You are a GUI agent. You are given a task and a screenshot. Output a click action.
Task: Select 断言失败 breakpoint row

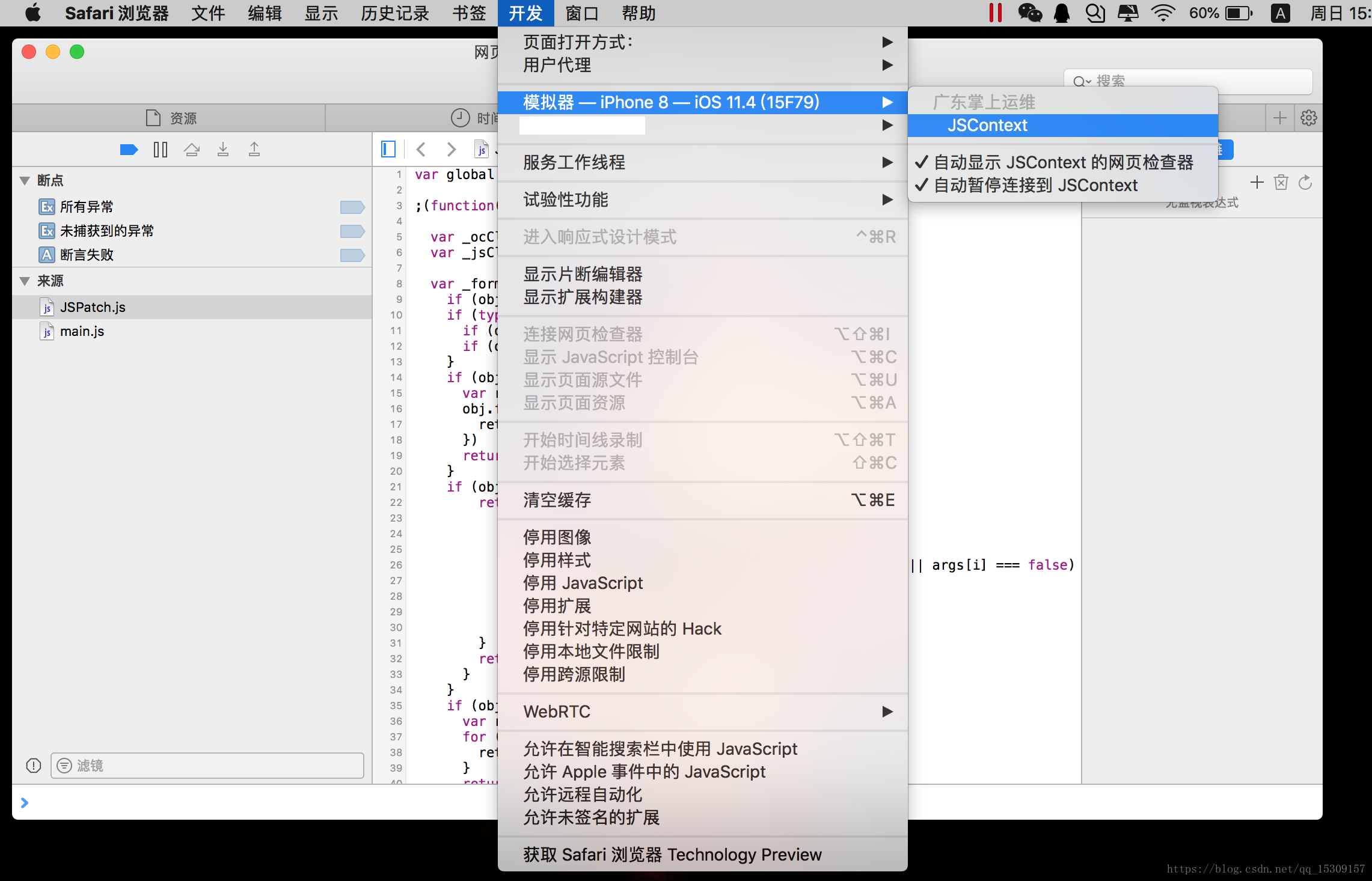coord(192,255)
